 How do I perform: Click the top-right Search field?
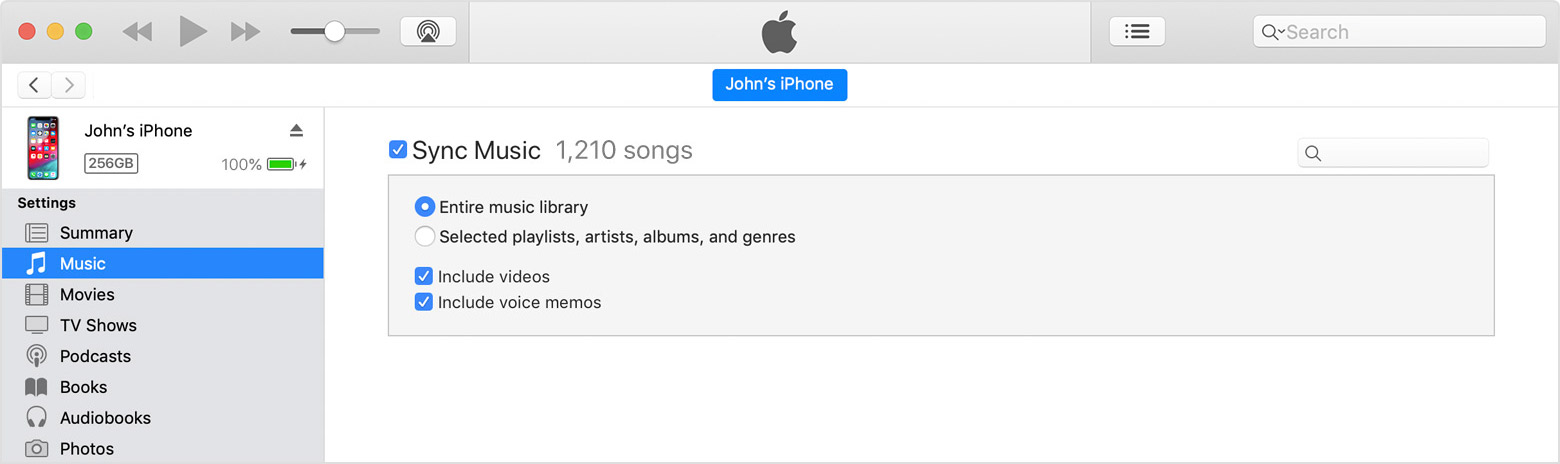(1410, 32)
